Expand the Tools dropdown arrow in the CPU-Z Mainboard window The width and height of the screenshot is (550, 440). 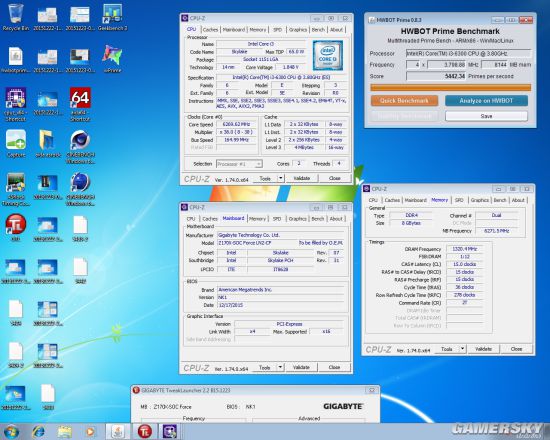click(x=280, y=367)
